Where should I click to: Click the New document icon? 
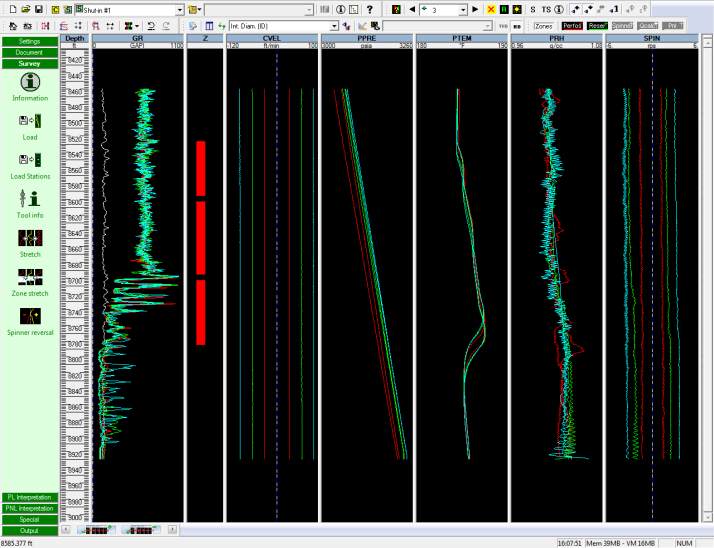pos(13,9)
